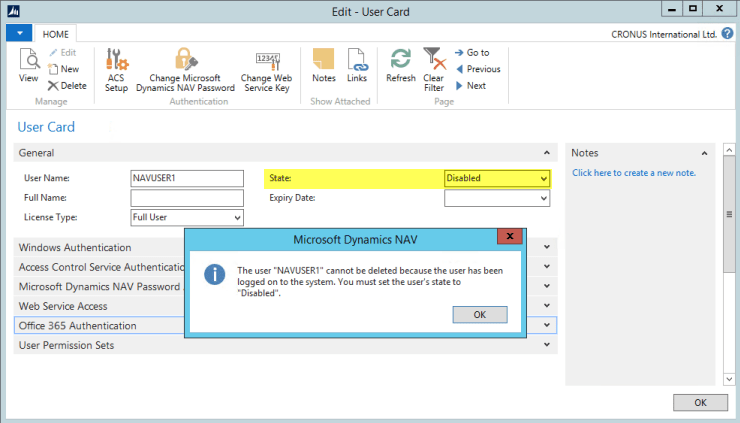The height and width of the screenshot is (423, 740).
Task: Select the HOME ribbon tab
Action: tap(56, 34)
